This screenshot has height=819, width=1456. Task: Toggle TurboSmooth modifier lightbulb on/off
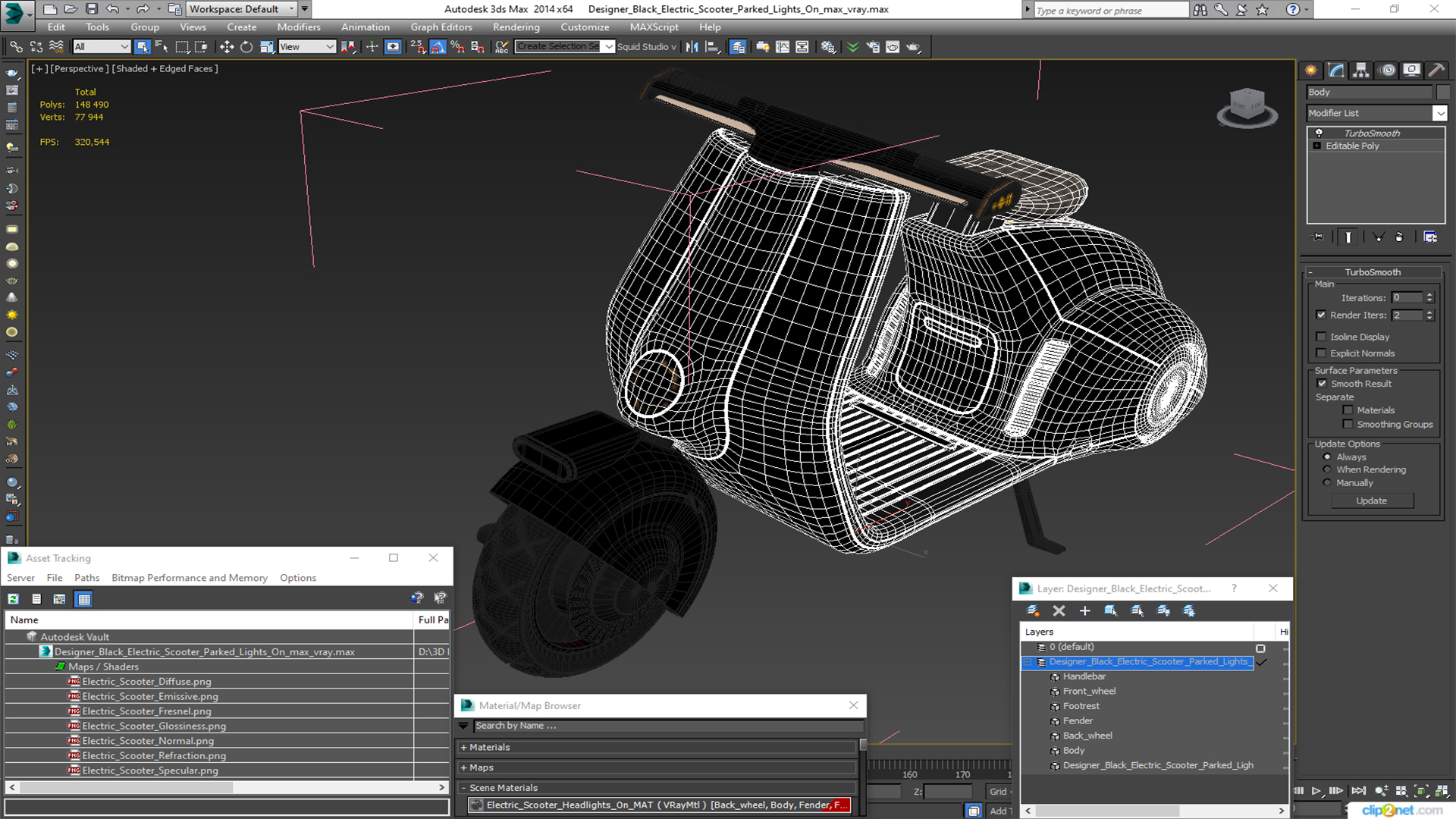[x=1319, y=133]
